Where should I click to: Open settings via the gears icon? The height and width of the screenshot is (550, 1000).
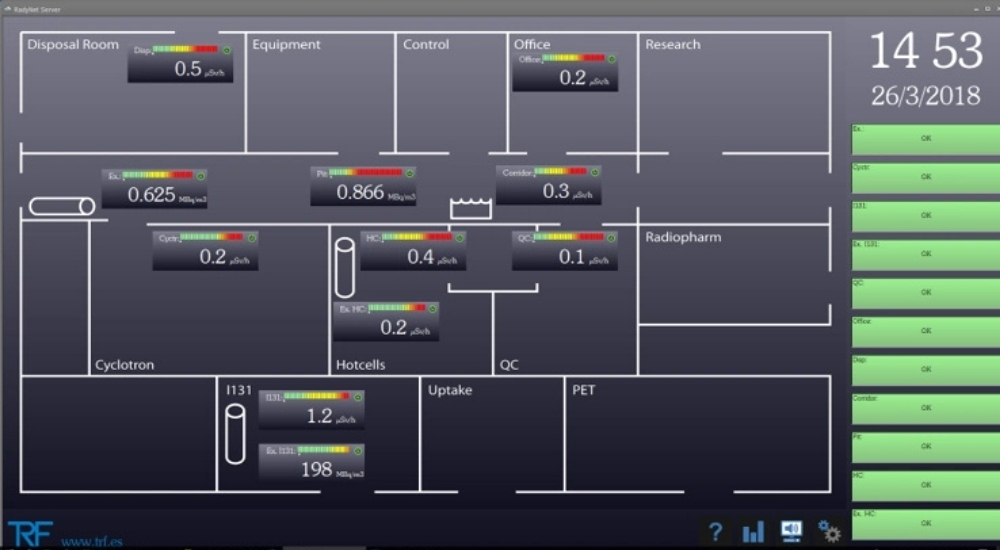coord(829,531)
